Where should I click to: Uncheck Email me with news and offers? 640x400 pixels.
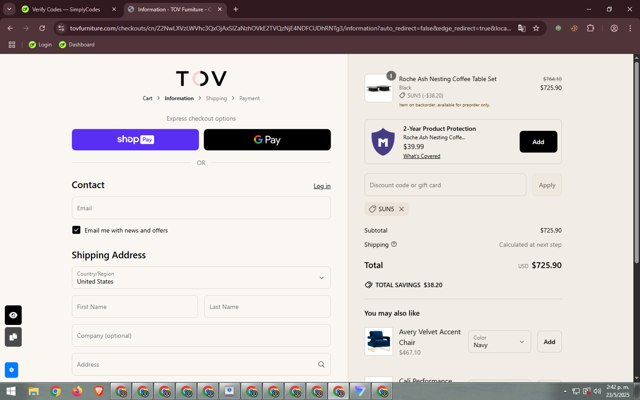point(76,230)
